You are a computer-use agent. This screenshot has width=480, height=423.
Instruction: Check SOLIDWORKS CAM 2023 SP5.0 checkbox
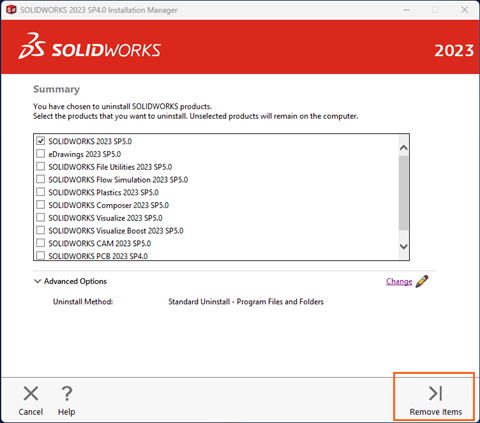[x=41, y=243]
